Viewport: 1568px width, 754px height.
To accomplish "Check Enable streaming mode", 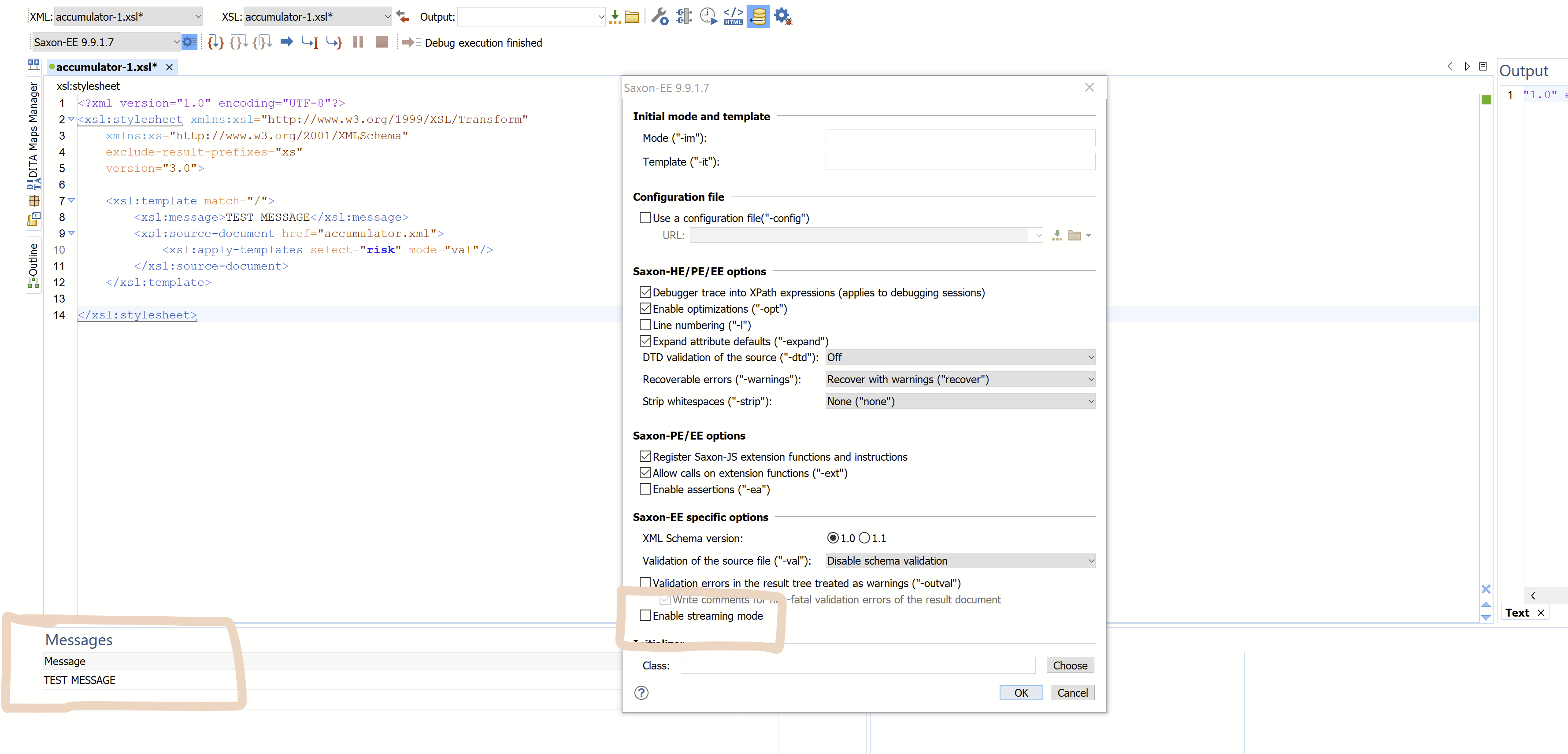I will tap(645, 616).
